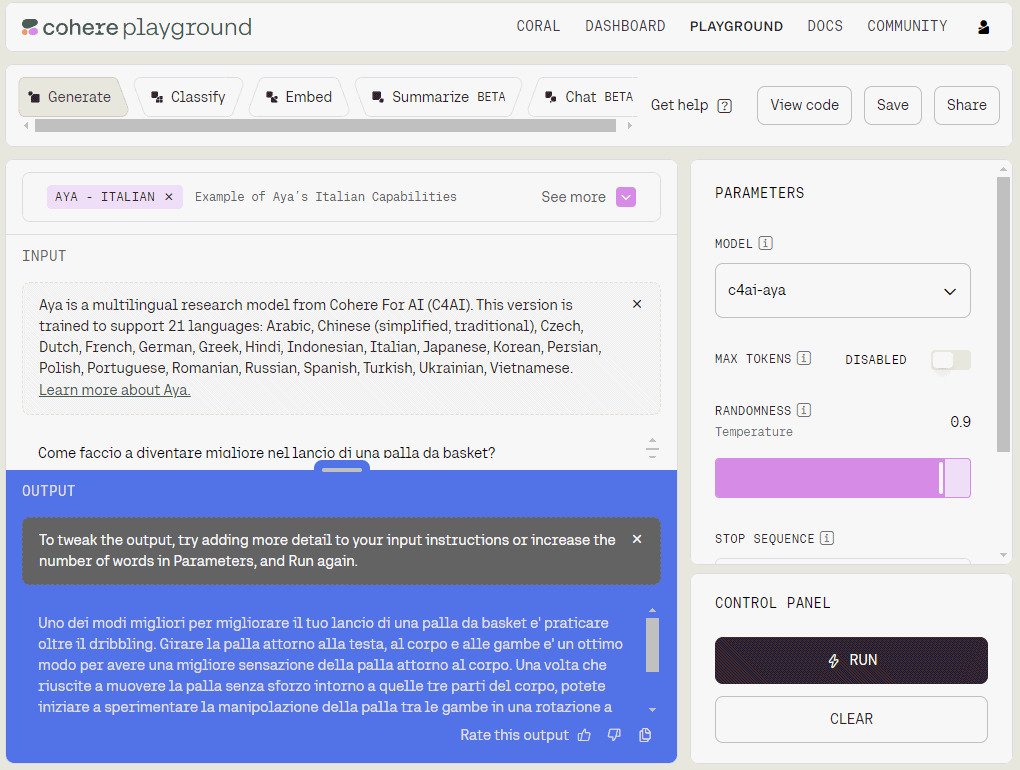Click into the Italian prompt input text

(x=267, y=453)
